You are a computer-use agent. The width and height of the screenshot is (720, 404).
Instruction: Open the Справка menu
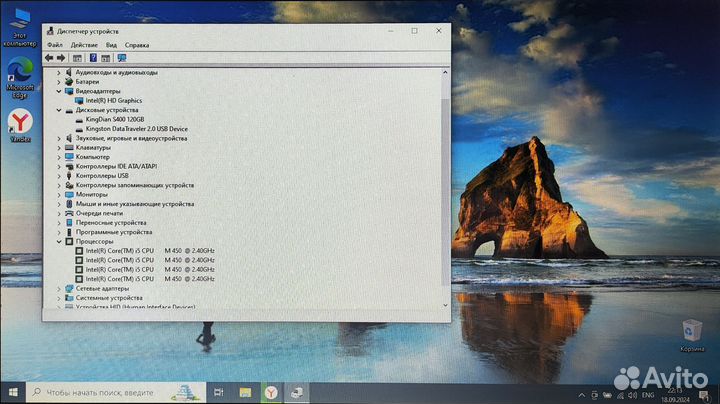(x=137, y=45)
